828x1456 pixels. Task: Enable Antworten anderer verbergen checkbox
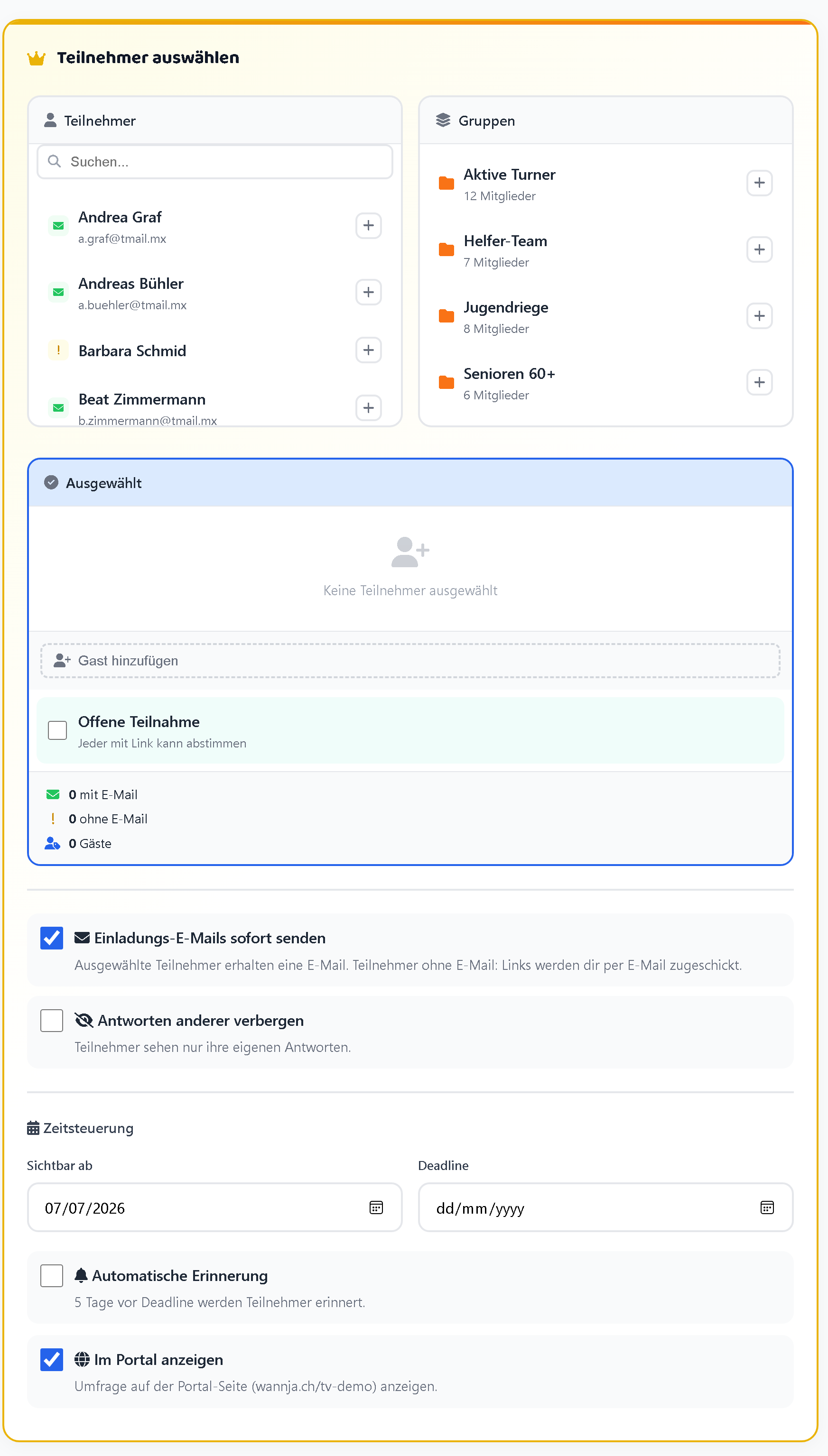click(x=52, y=1021)
